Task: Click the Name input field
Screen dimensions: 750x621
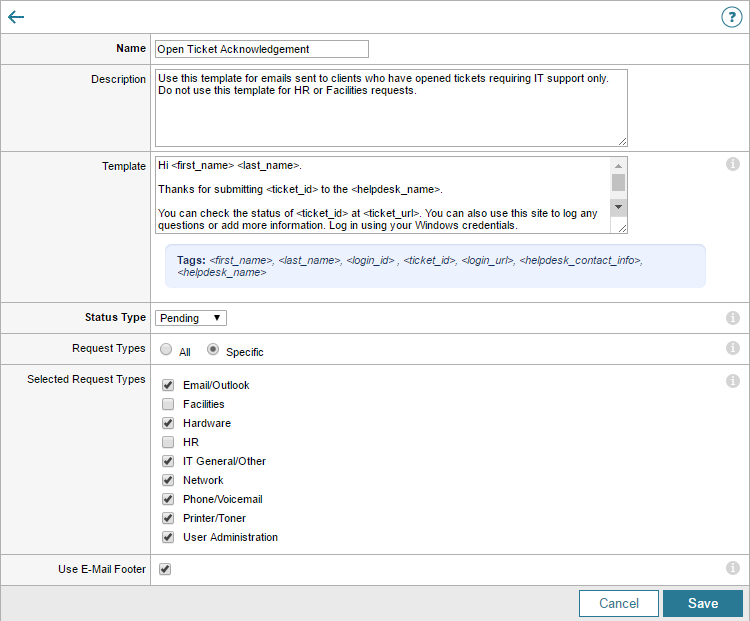Action: pyautogui.click(x=262, y=49)
